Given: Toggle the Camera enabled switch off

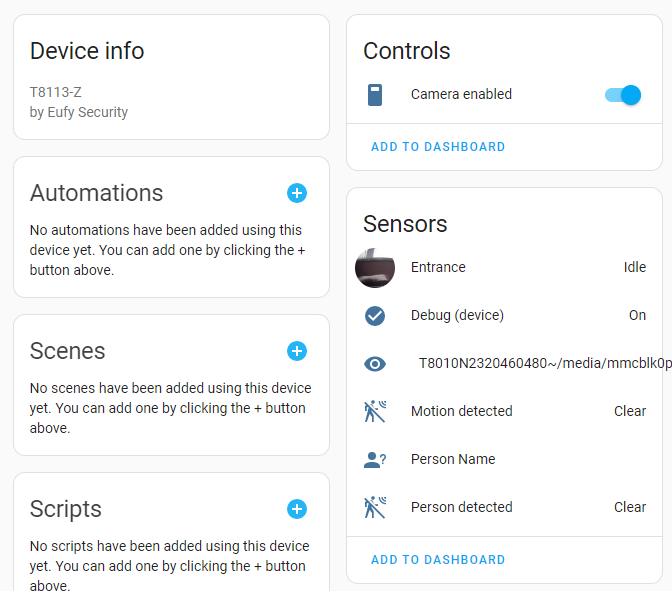Looking at the screenshot, I should [x=622, y=95].
